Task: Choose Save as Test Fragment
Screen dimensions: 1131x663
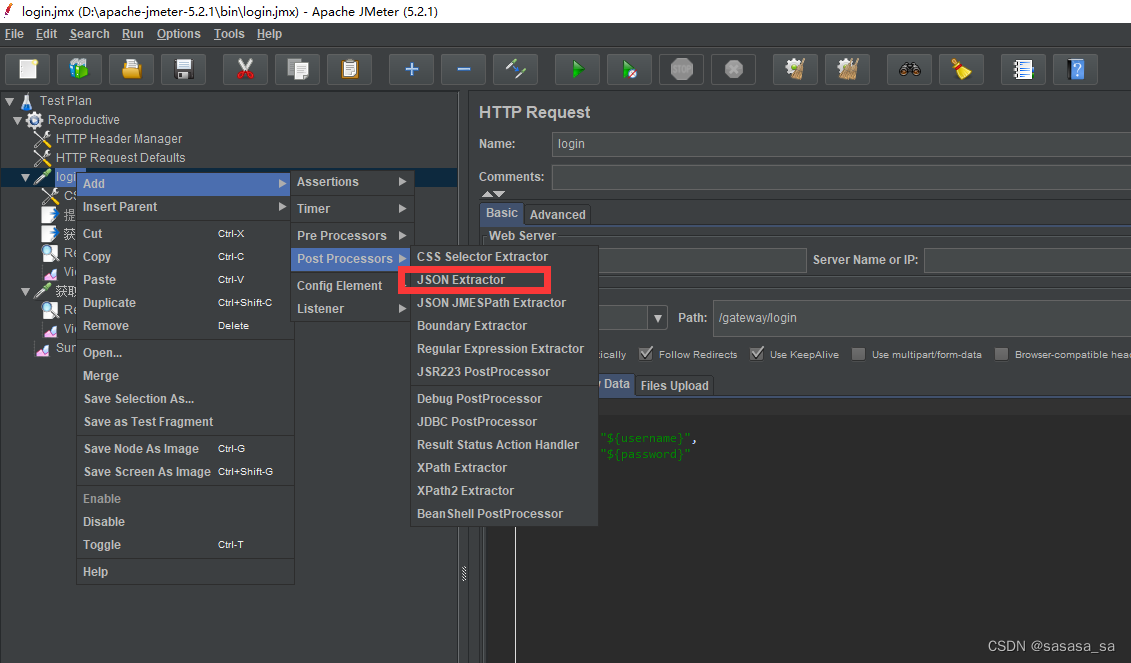Action: coord(185,422)
